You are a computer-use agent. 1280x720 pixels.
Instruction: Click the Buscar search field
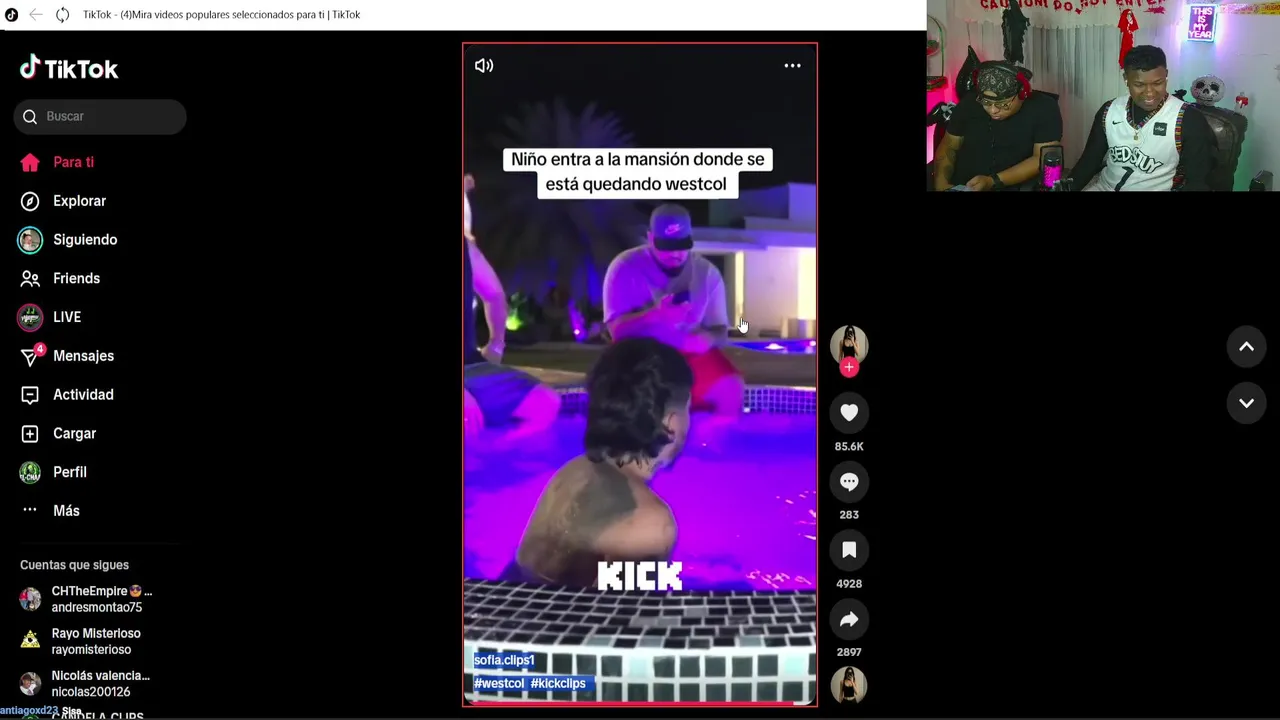[x=100, y=116]
